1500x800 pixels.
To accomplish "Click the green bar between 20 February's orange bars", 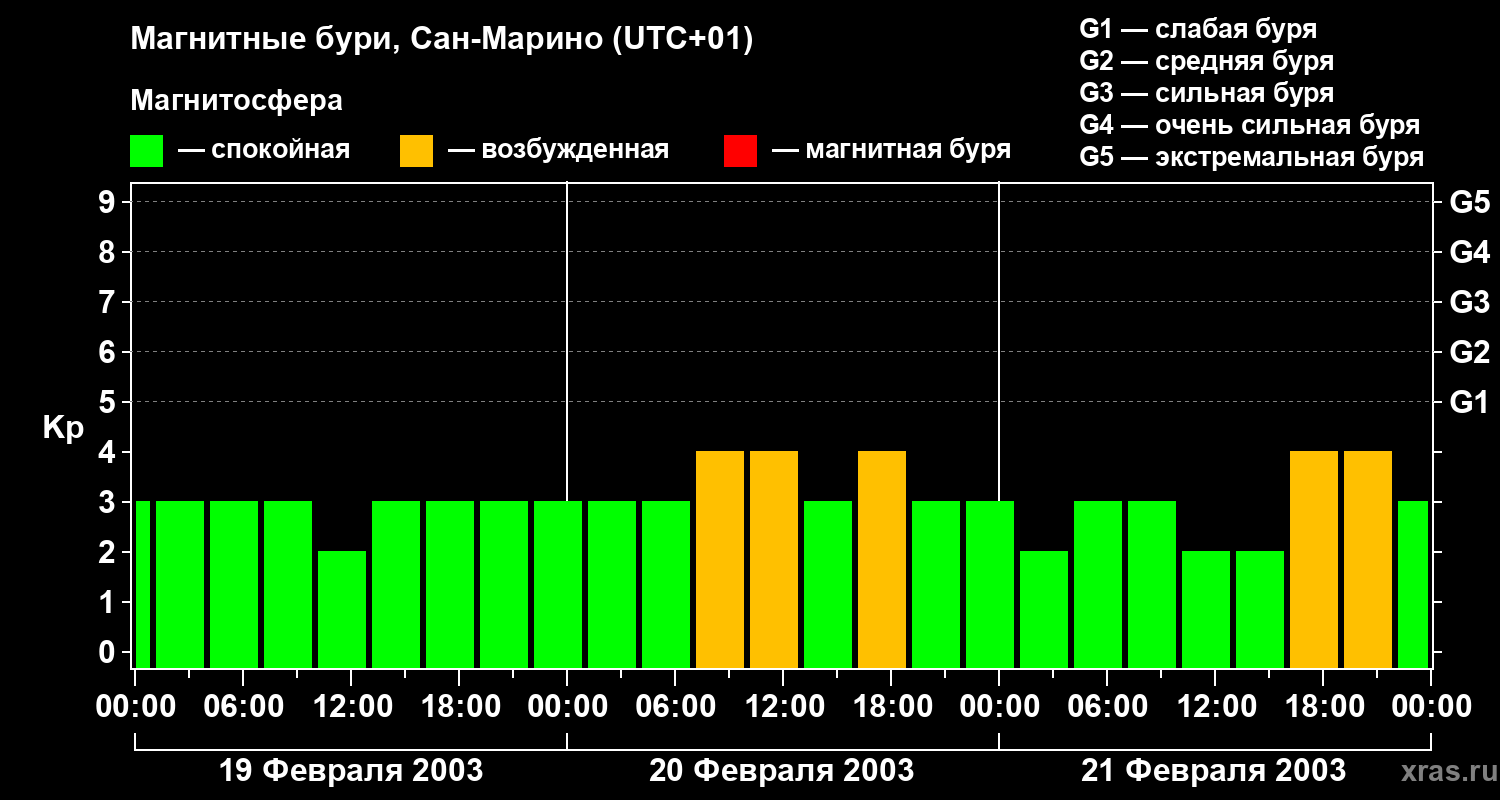I will [828, 584].
